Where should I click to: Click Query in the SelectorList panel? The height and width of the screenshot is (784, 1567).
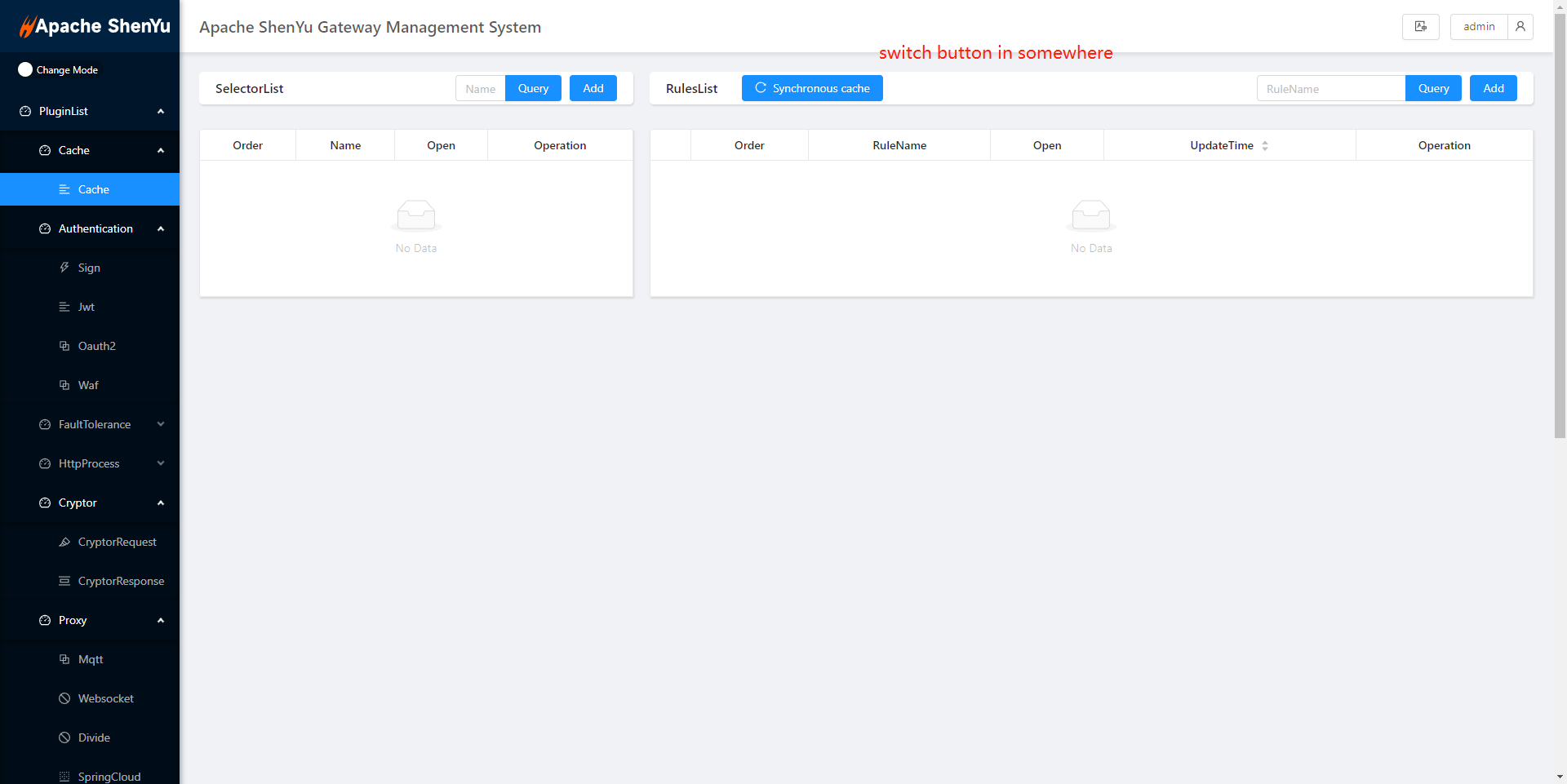(533, 88)
